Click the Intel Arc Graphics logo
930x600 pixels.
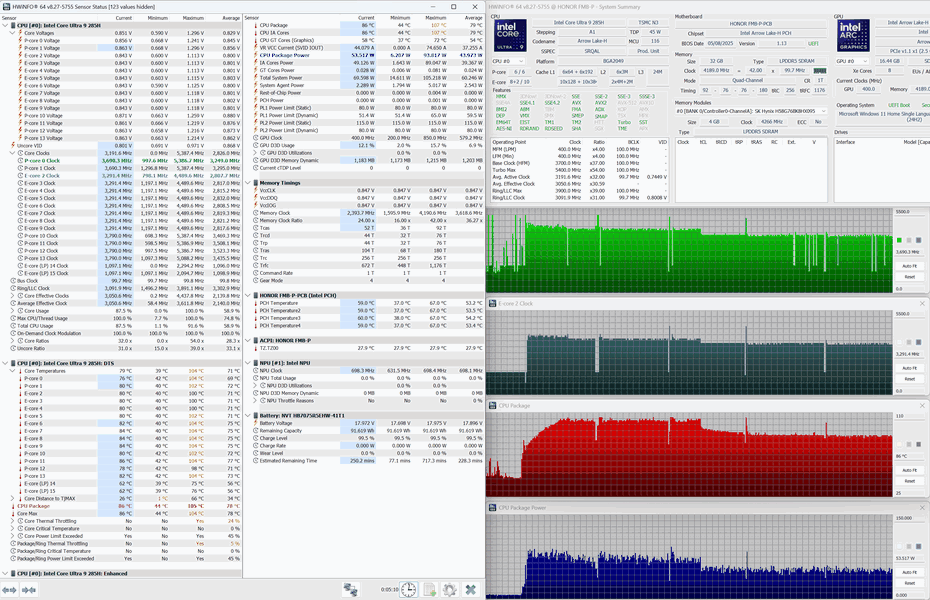point(853,36)
